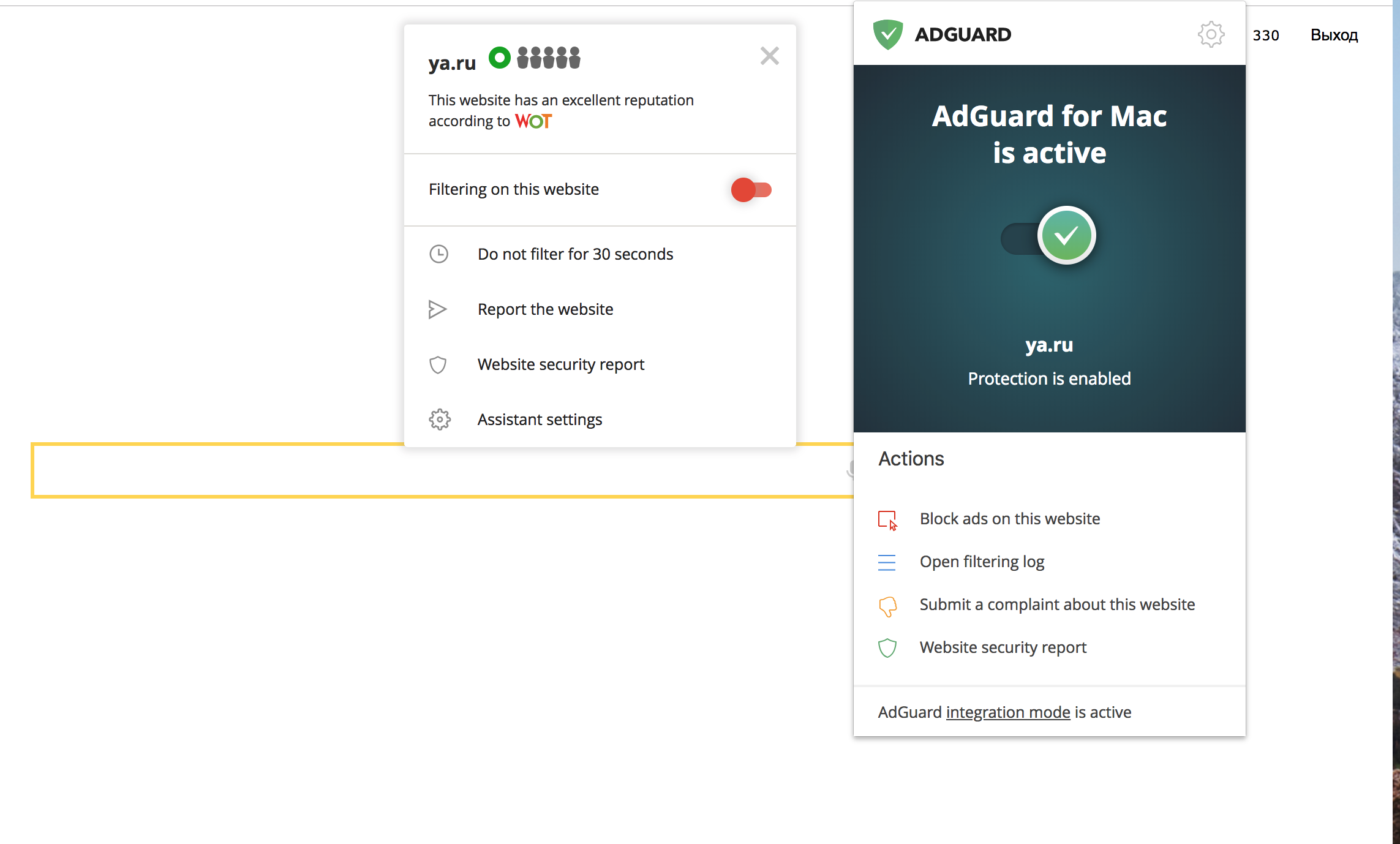Click the thumbs-down complaint icon

pos(887,605)
